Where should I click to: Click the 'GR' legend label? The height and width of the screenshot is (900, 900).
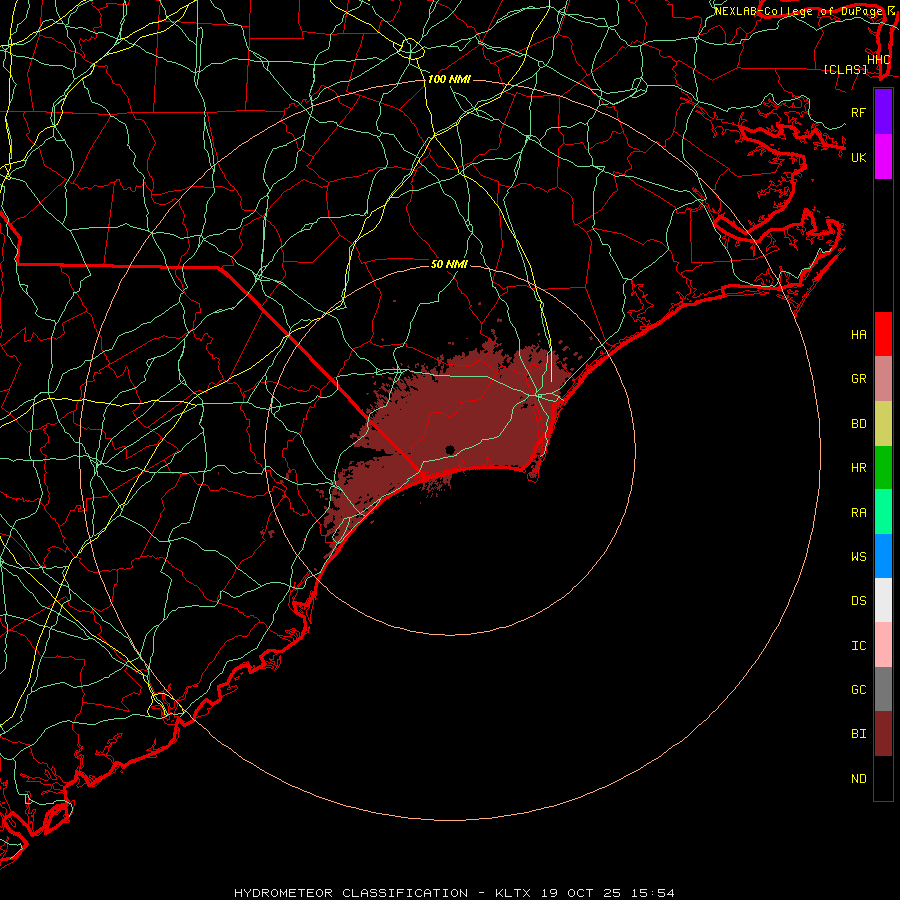[859, 379]
